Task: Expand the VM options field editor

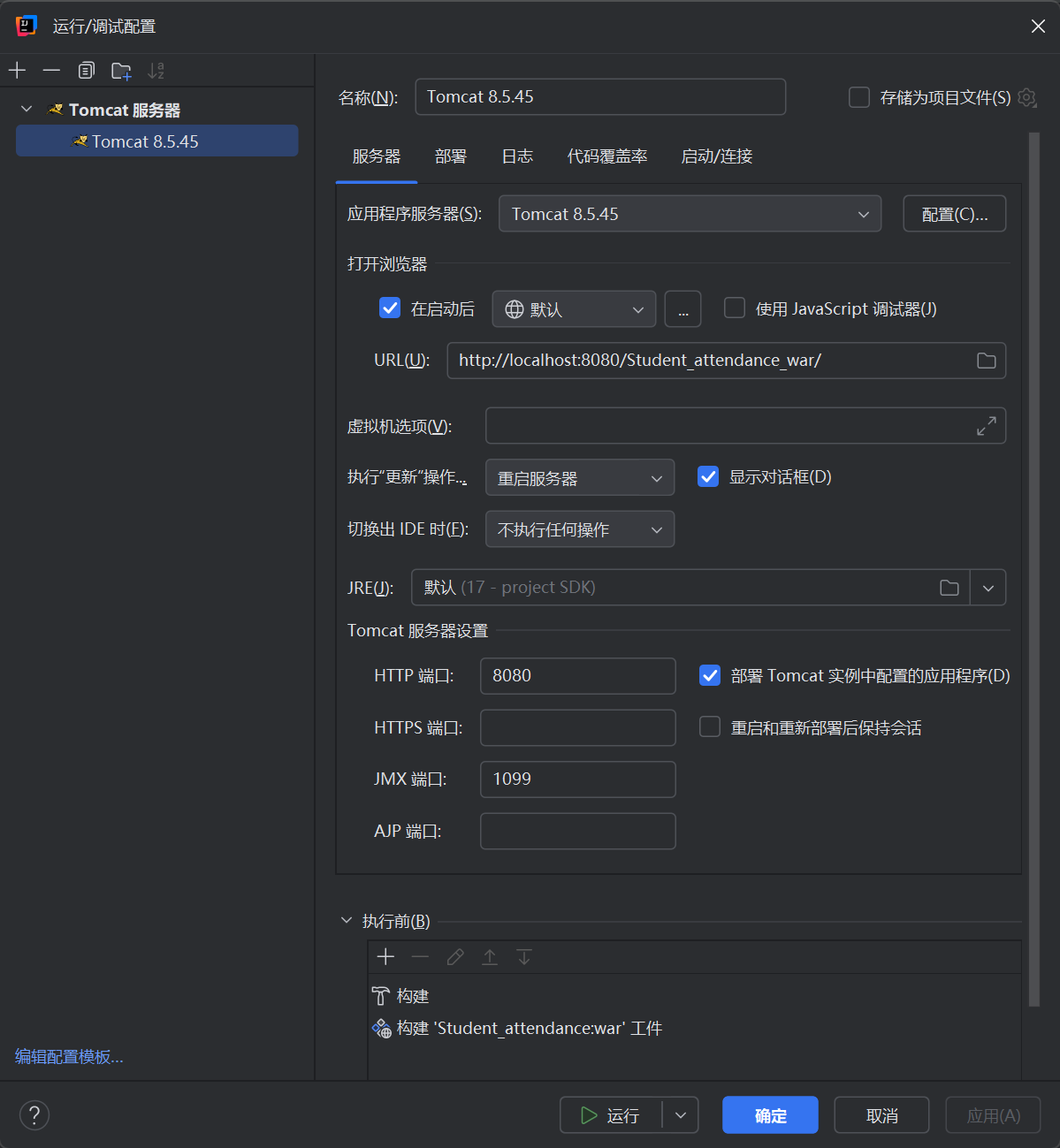Action: point(986,426)
